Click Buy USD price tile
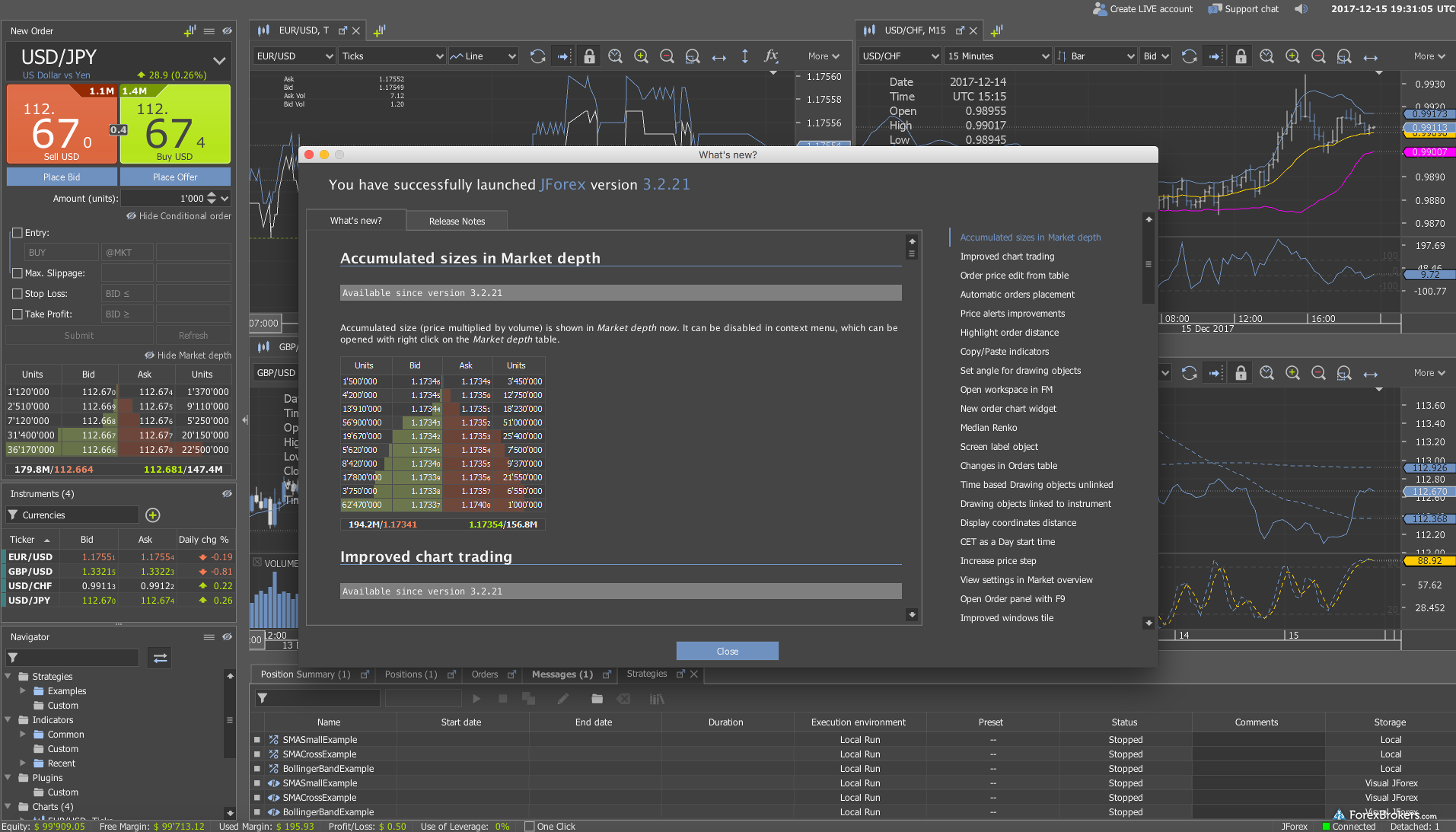Screen dimensions: 1456x832 click(x=175, y=123)
